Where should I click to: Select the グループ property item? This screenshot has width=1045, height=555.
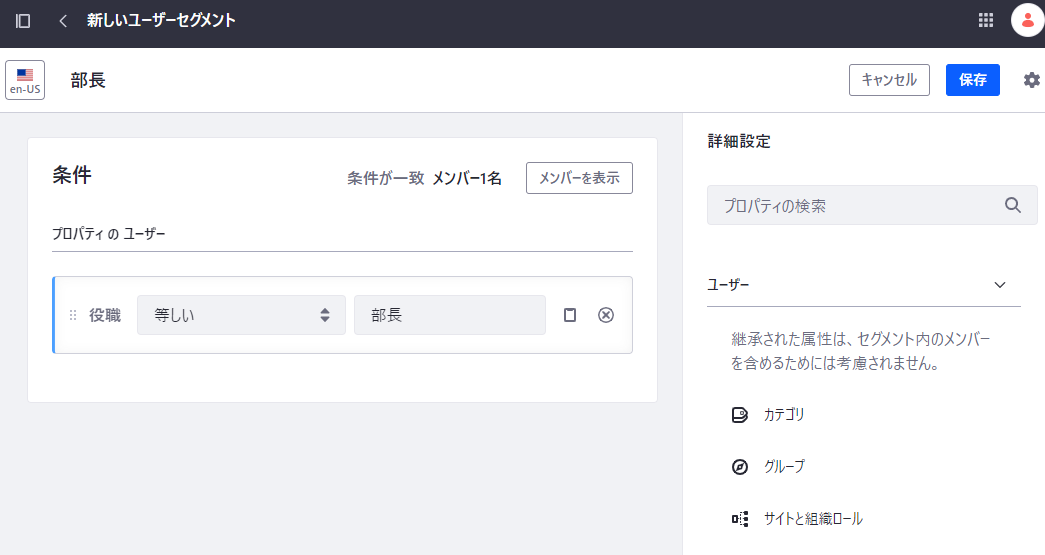tap(783, 466)
